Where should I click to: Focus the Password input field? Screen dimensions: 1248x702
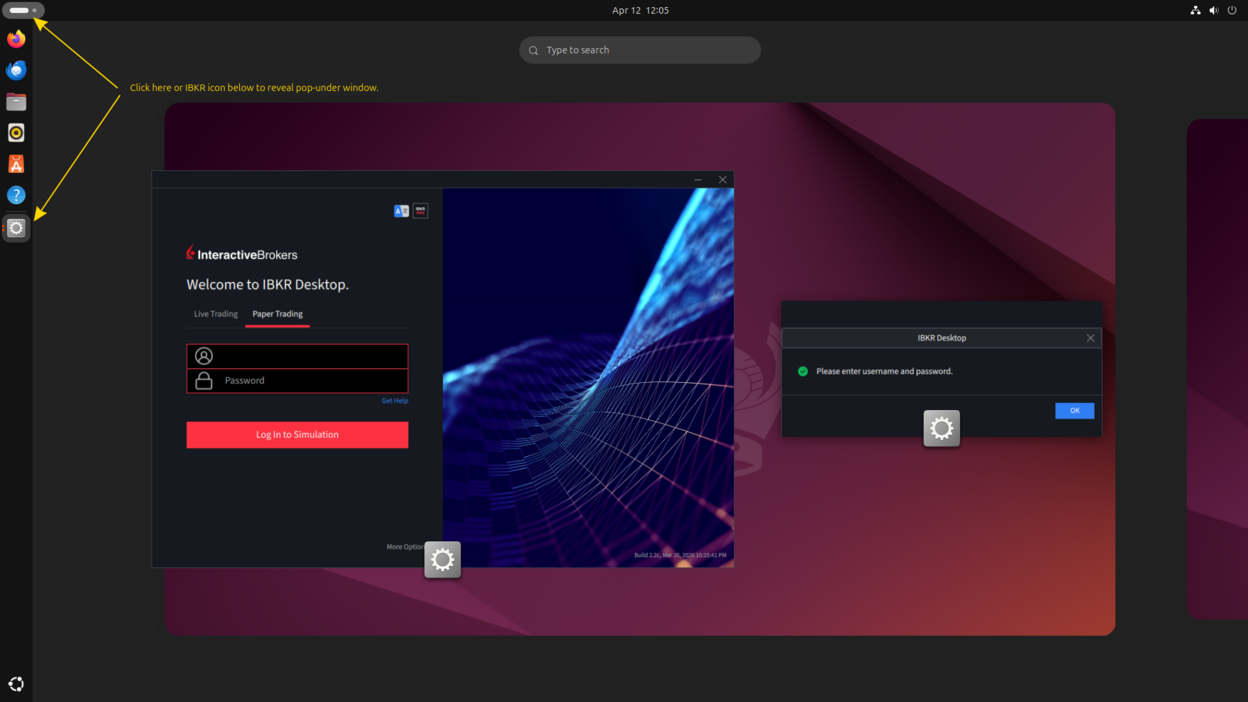click(x=297, y=381)
